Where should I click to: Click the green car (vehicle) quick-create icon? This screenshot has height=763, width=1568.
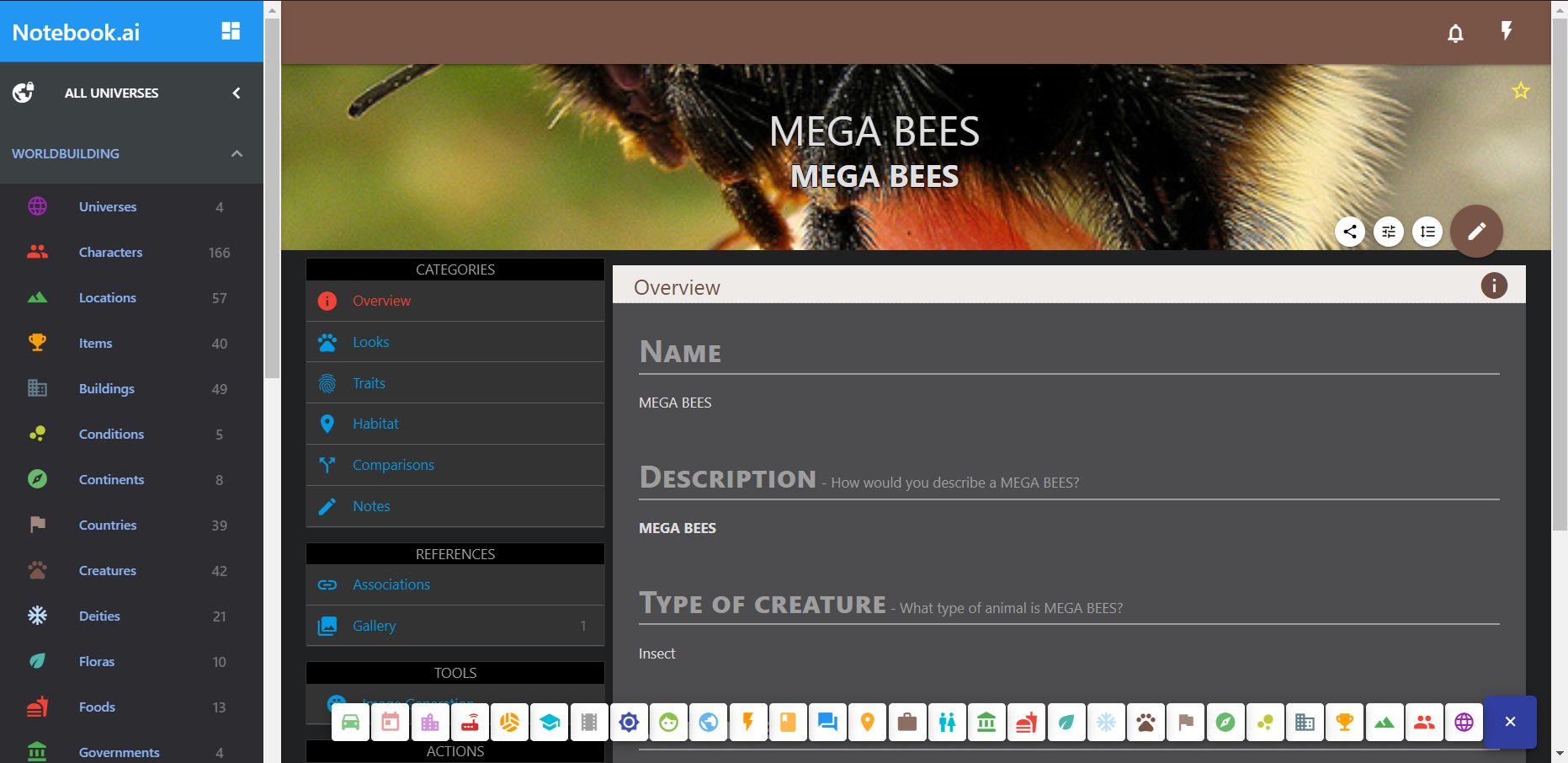[350, 723]
